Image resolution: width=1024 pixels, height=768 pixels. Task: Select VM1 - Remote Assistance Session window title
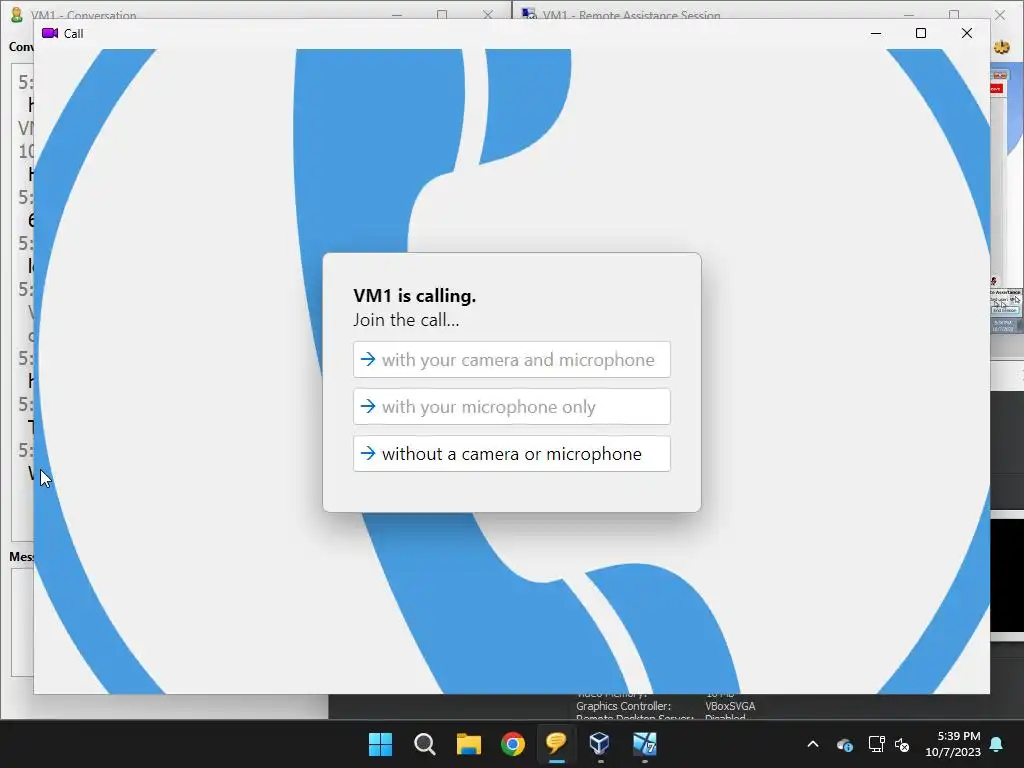632,14
